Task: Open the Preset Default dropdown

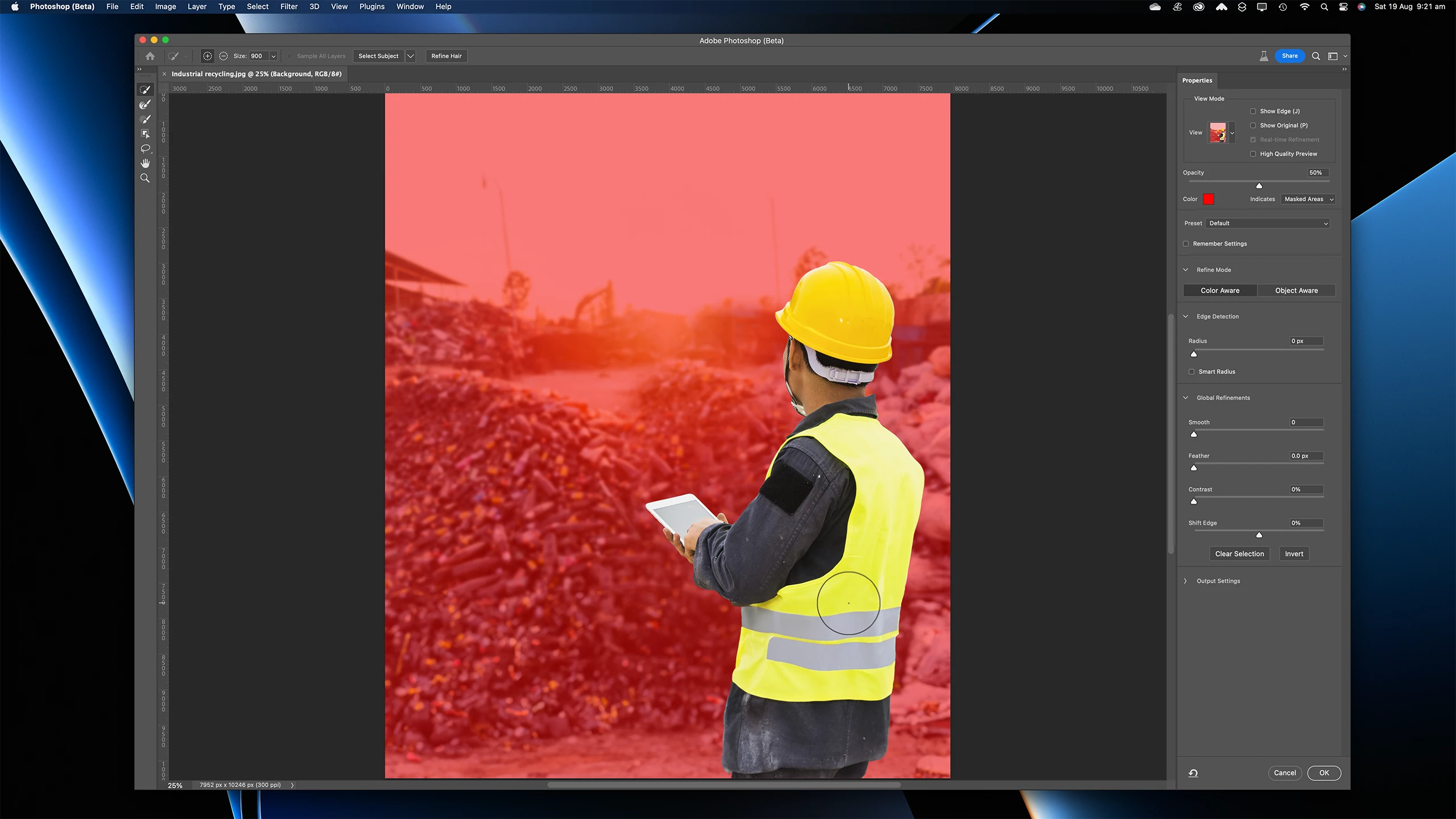Action: click(x=1268, y=224)
